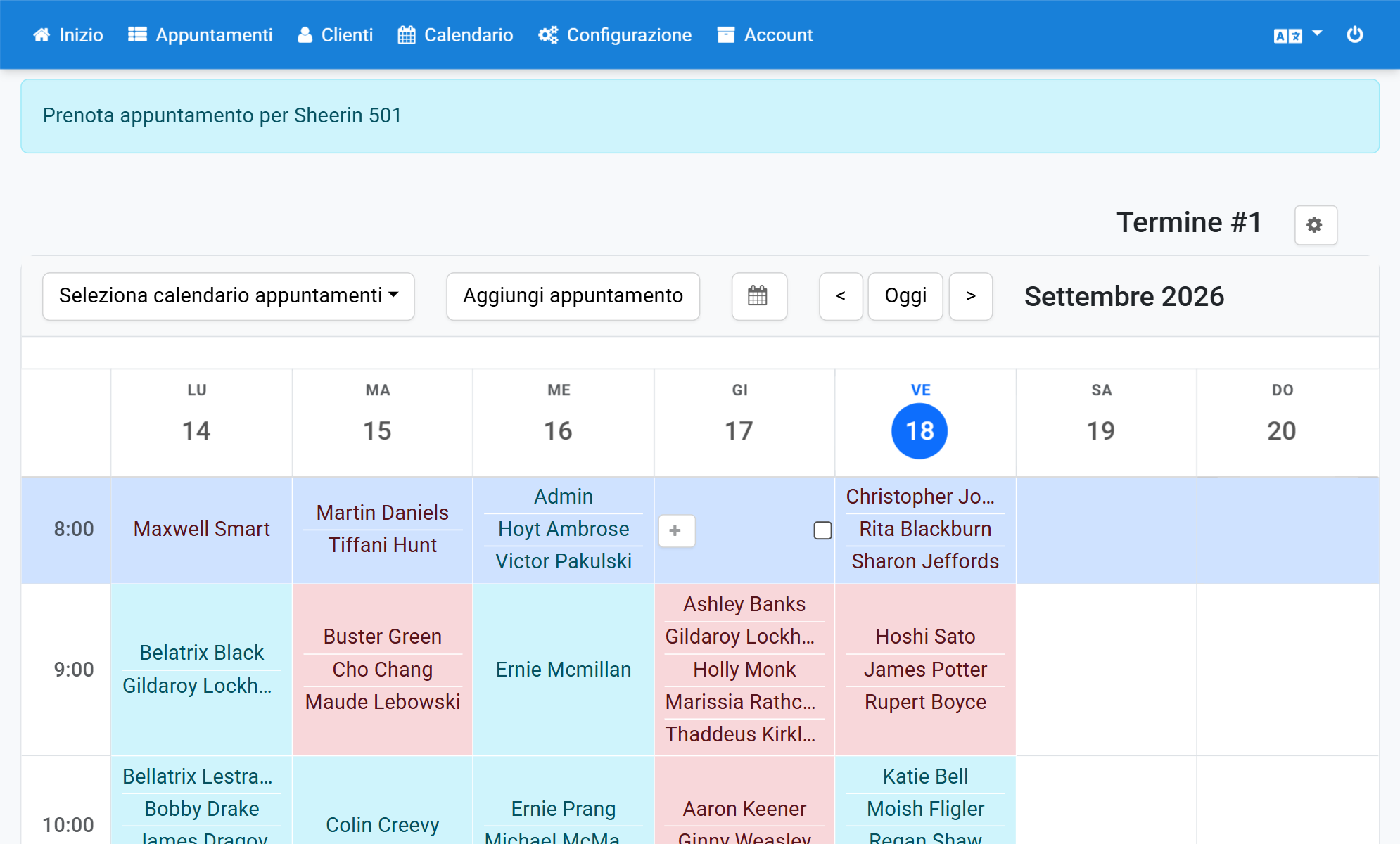Open Cho Chang appointment
The image size is (1400, 844).
pyautogui.click(x=383, y=670)
